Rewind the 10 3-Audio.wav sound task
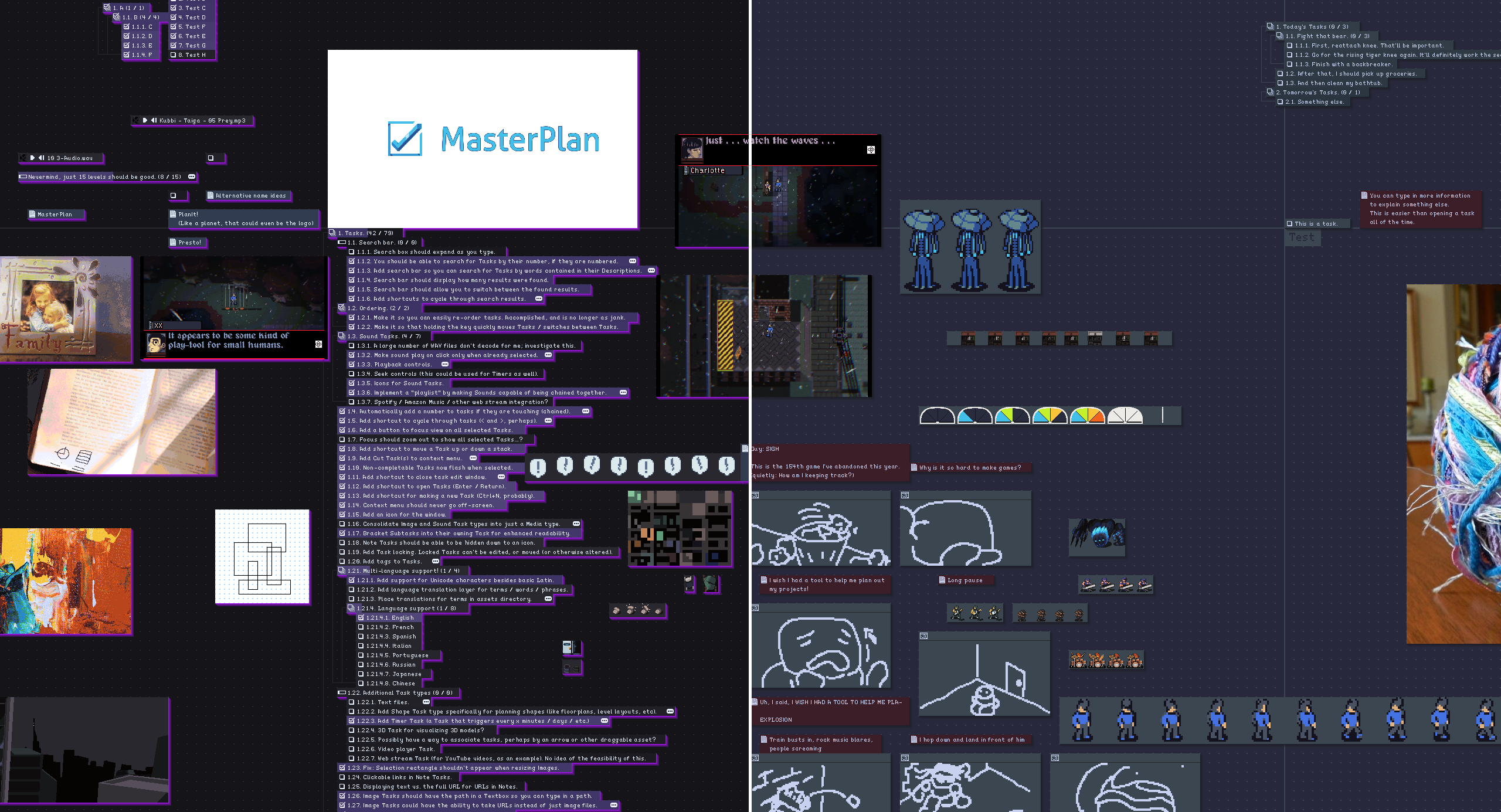1501x812 pixels. pyautogui.click(x=41, y=158)
